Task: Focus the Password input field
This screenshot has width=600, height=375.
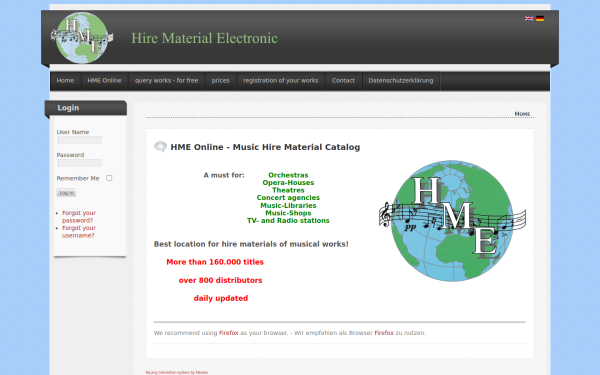Action: (80, 163)
